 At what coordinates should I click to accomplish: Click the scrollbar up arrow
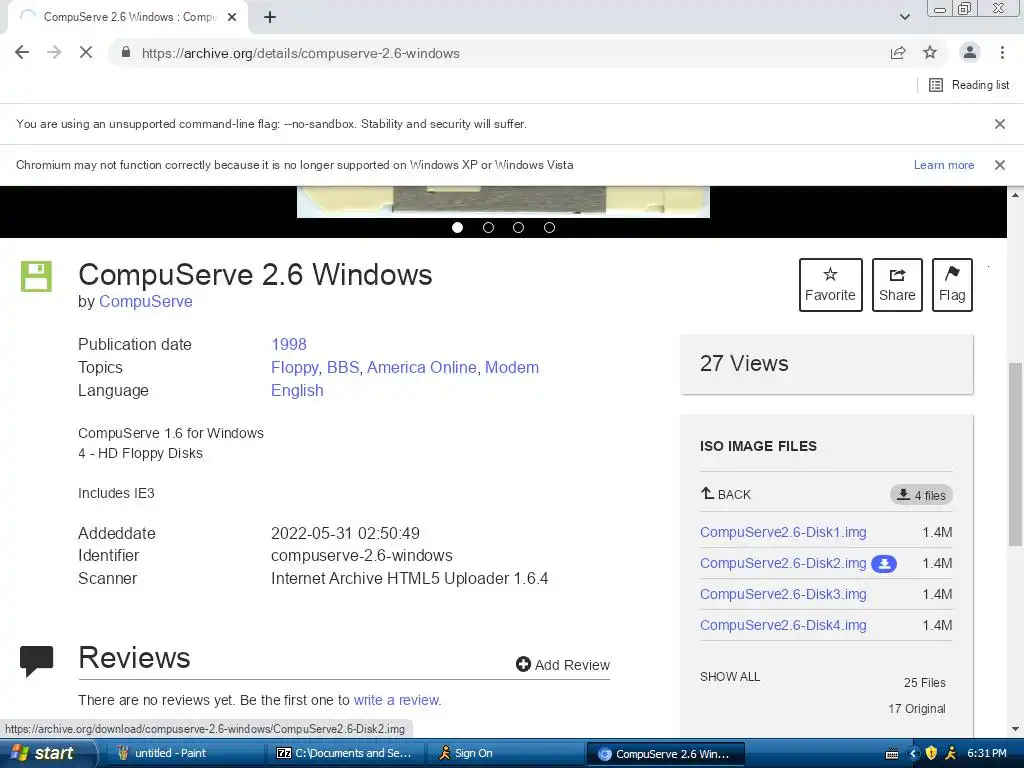pos(1015,195)
